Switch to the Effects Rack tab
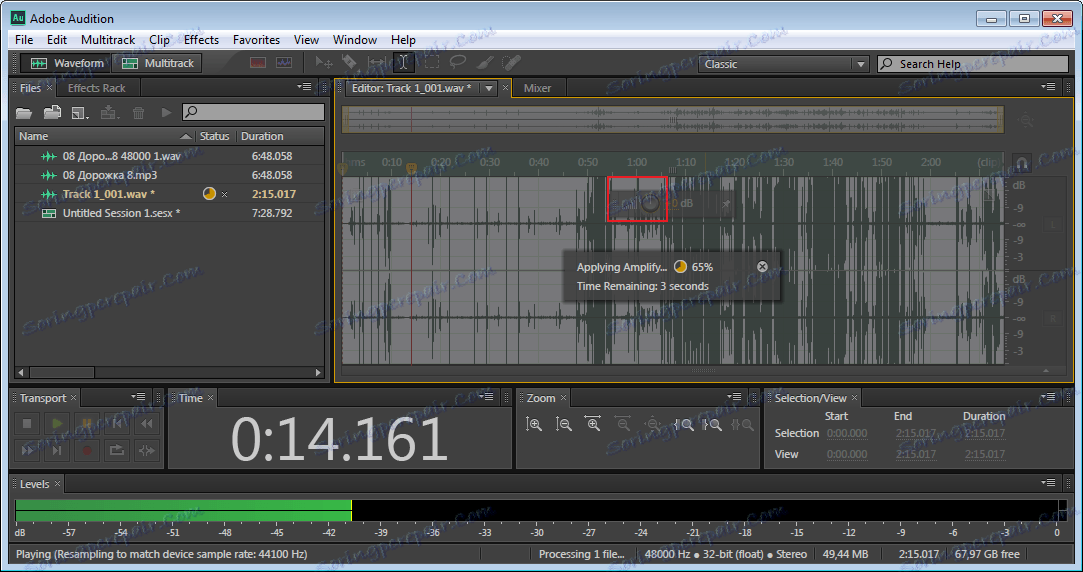The width and height of the screenshot is (1083, 572). (x=96, y=88)
